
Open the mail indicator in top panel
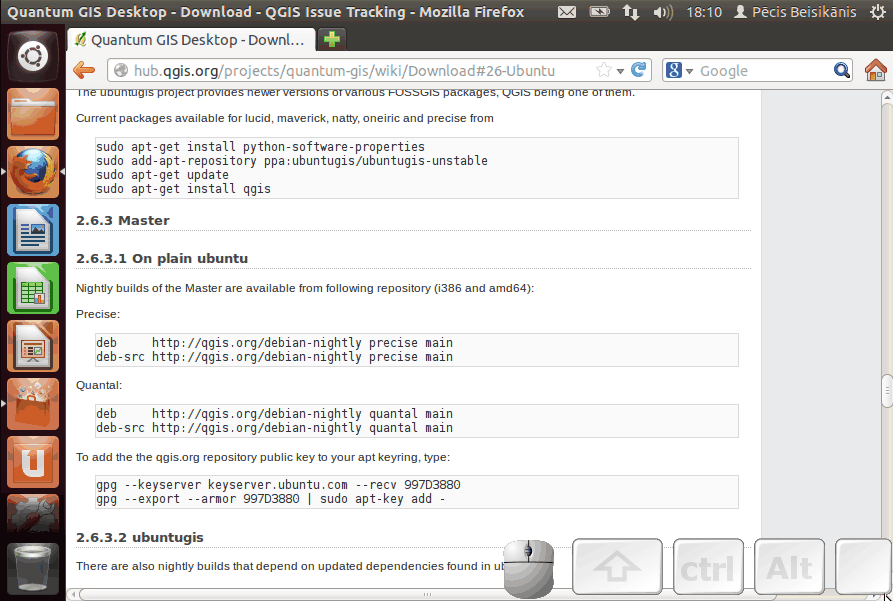[567, 11]
